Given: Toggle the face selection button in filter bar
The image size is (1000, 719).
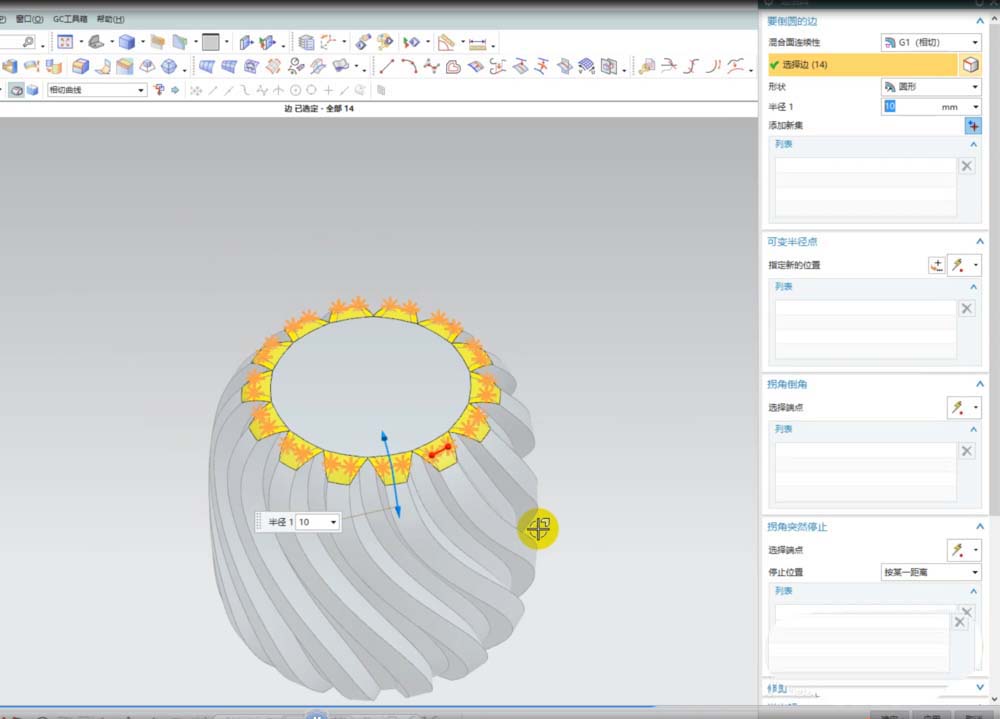Looking at the screenshot, I should click(x=16, y=90).
